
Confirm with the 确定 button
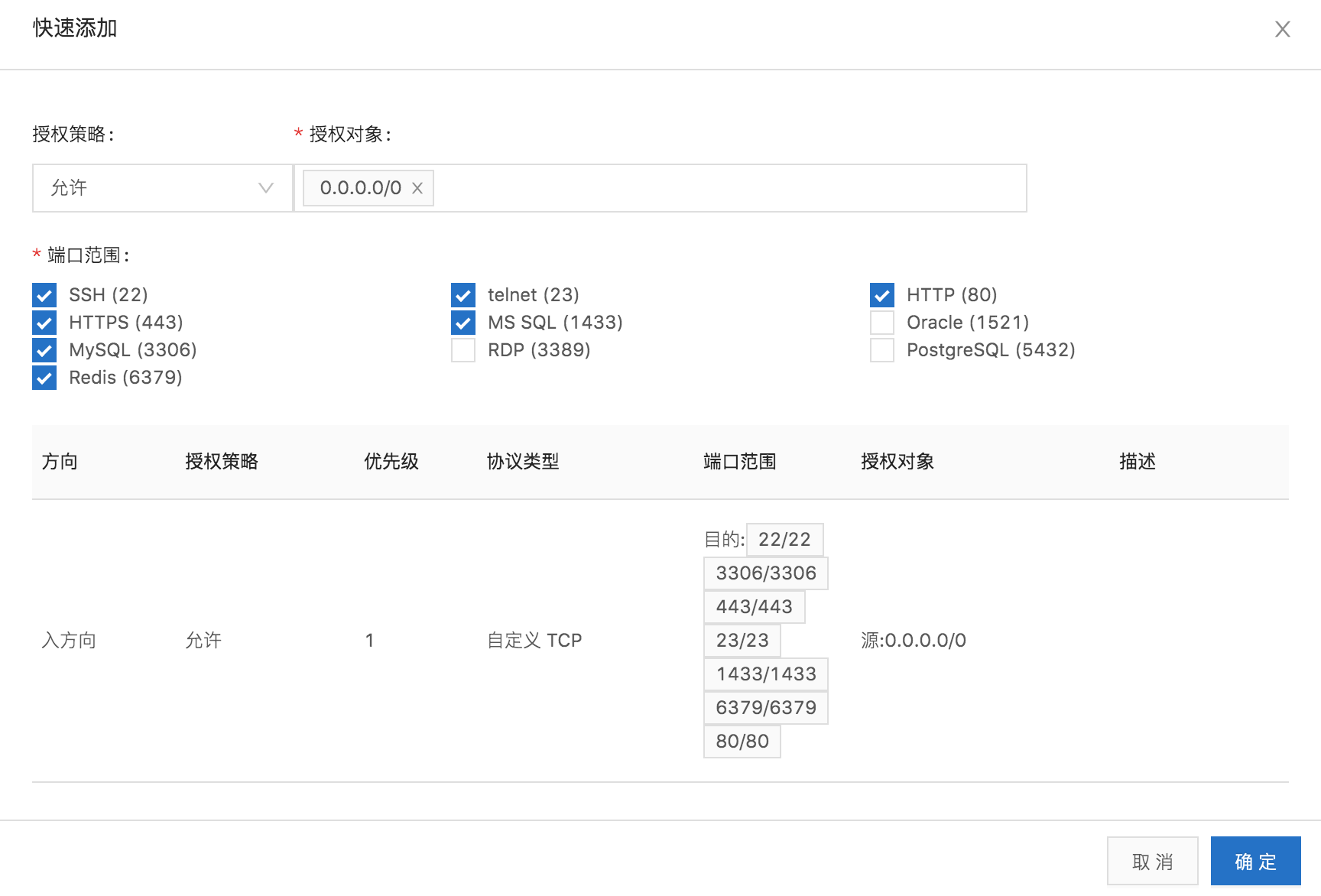(x=1255, y=862)
